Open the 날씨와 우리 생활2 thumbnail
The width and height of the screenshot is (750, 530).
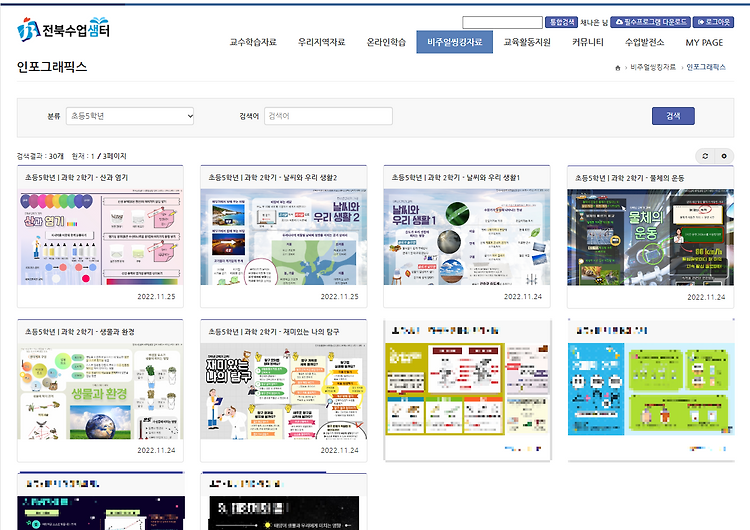[284, 237]
